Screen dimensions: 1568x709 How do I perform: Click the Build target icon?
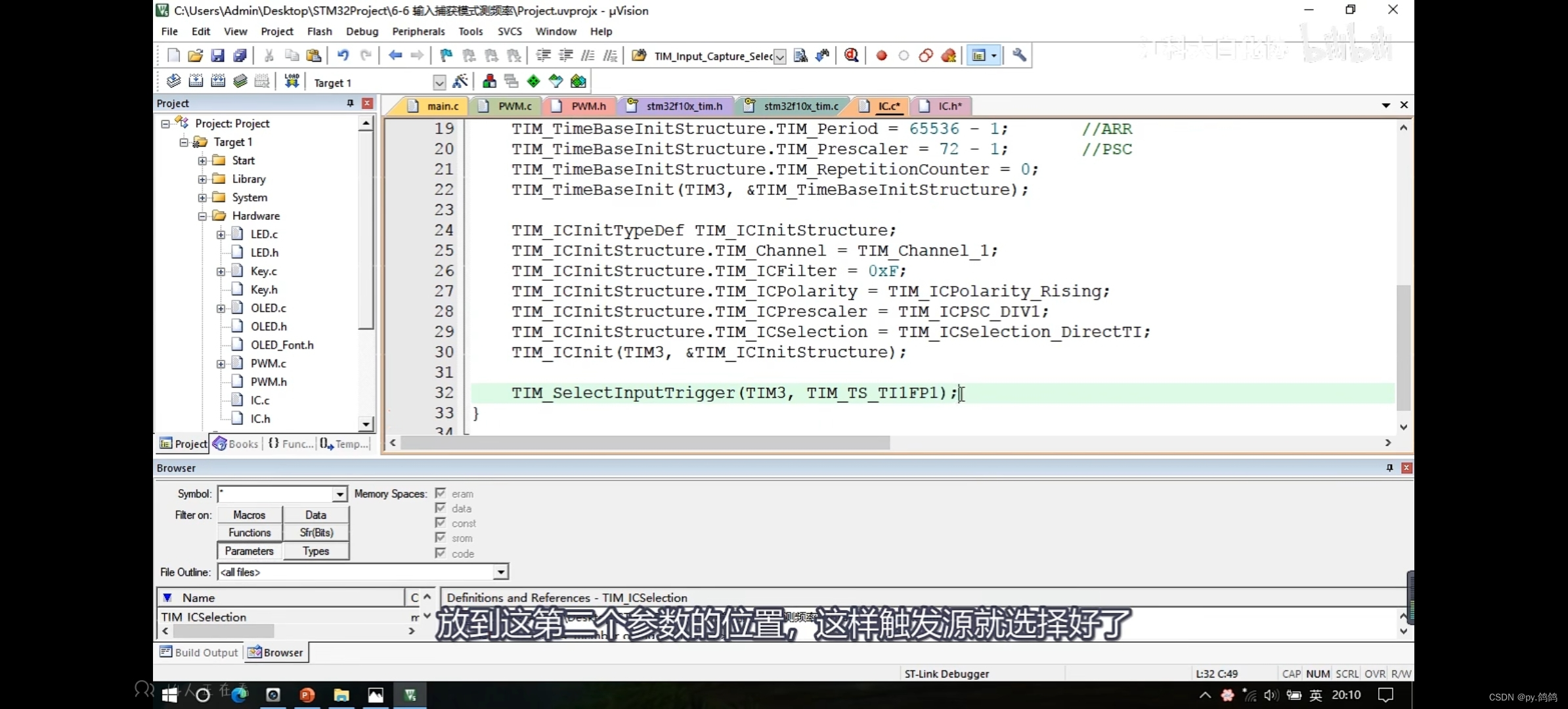point(195,82)
